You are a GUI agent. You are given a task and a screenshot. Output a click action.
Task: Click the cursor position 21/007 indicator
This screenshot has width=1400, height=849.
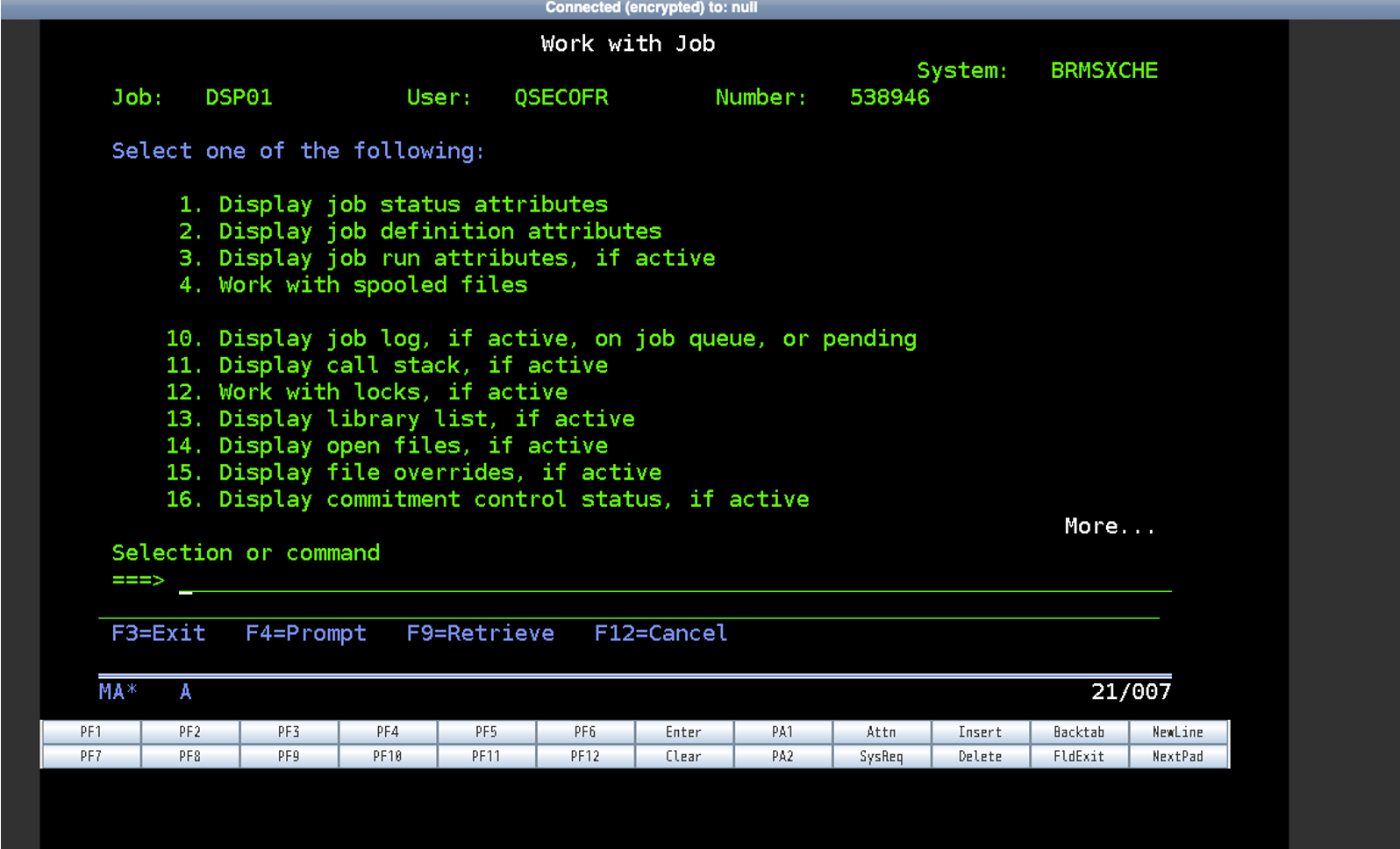(x=1132, y=692)
